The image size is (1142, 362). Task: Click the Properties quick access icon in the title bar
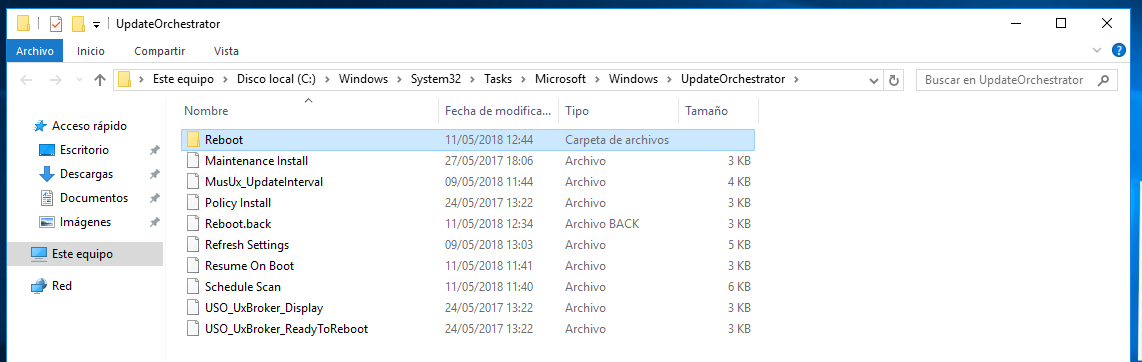pos(56,24)
